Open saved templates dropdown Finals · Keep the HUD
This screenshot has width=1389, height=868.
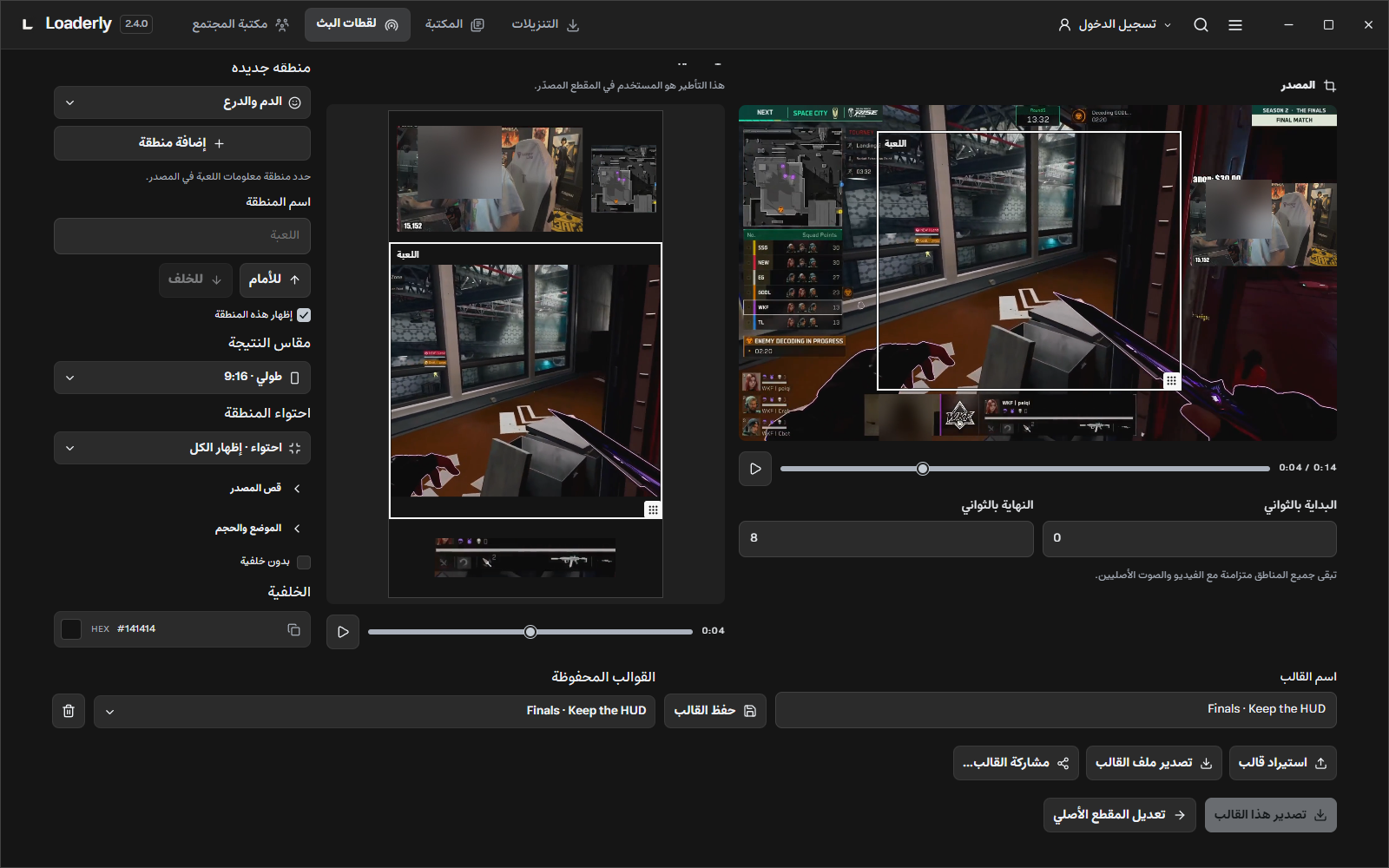(x=374, y=711)
